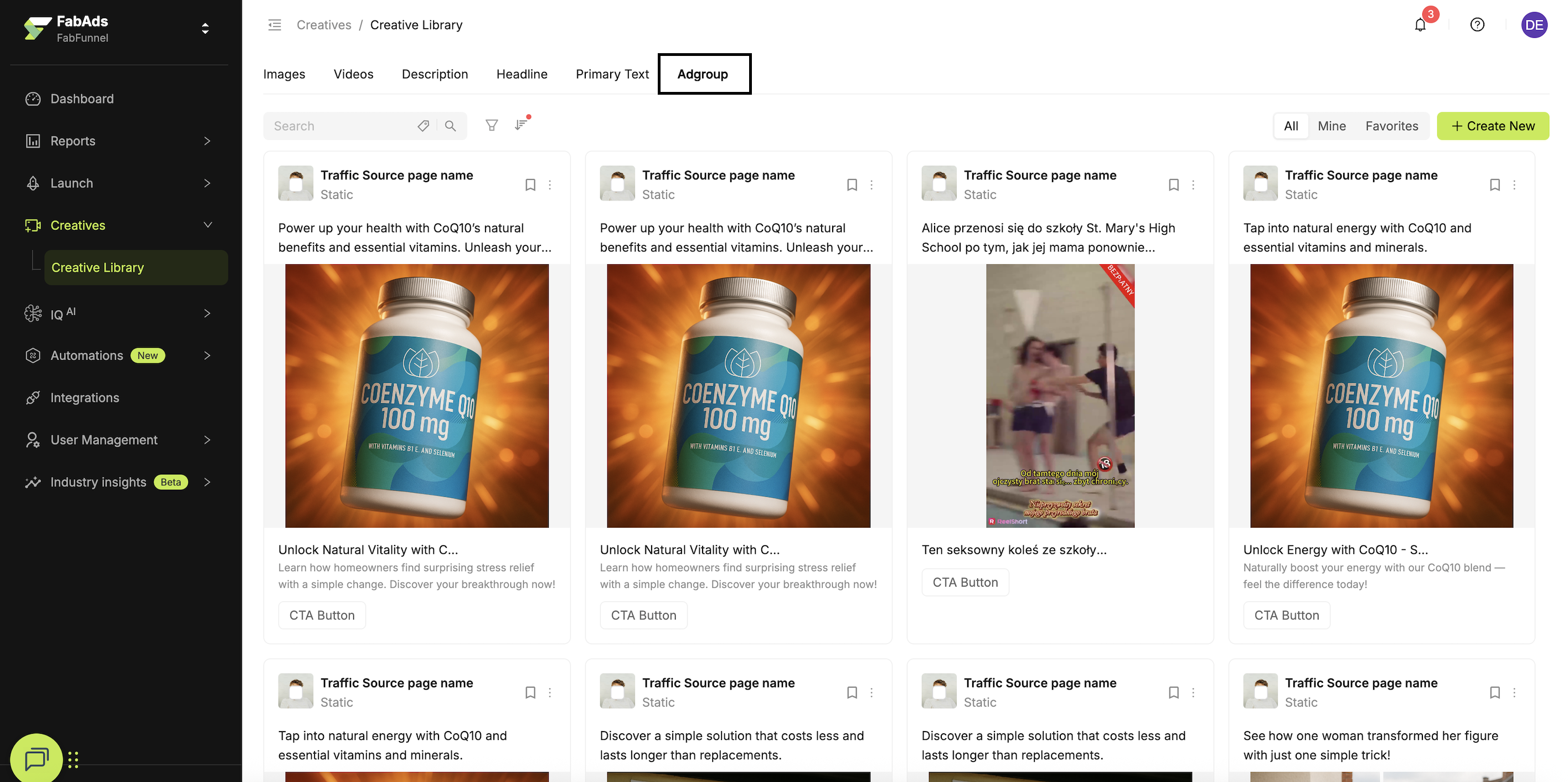Select the Favorites filter option
The width and height of the screenshot is (1568, 782).
(x=1391, y=126)
